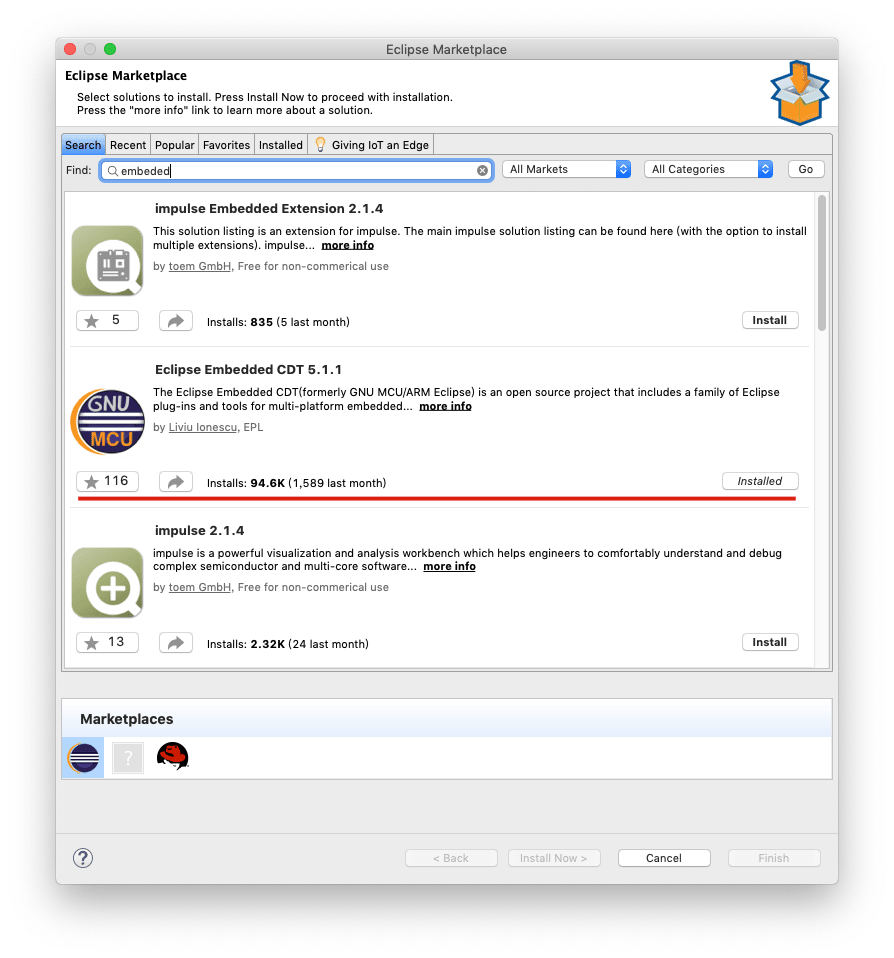Click the GNU MCU Eclipse Embedded CDT logo
Viewport: 894px width, 958px height.
coord(108,422)
